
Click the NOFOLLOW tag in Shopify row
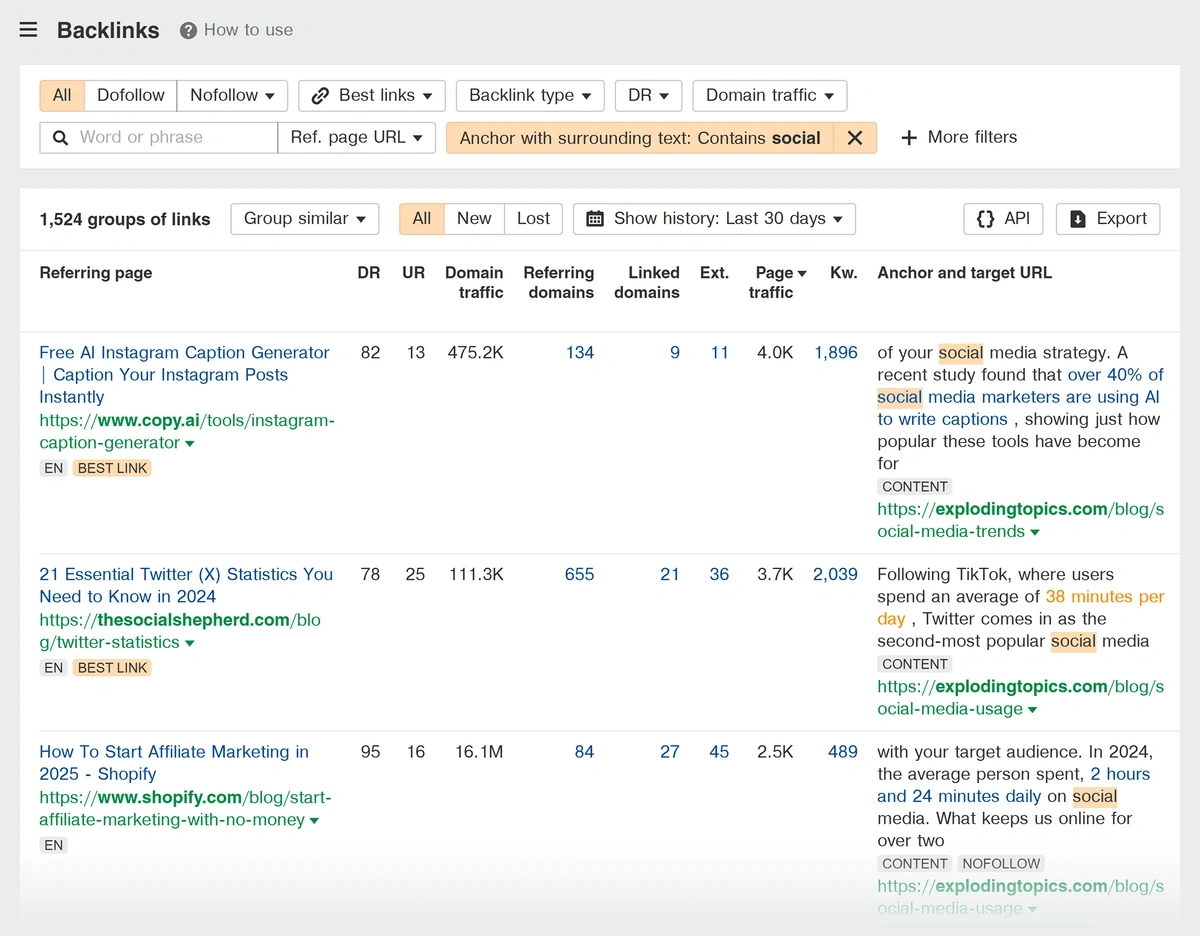pyautogui.click(x=1001, y=864)
